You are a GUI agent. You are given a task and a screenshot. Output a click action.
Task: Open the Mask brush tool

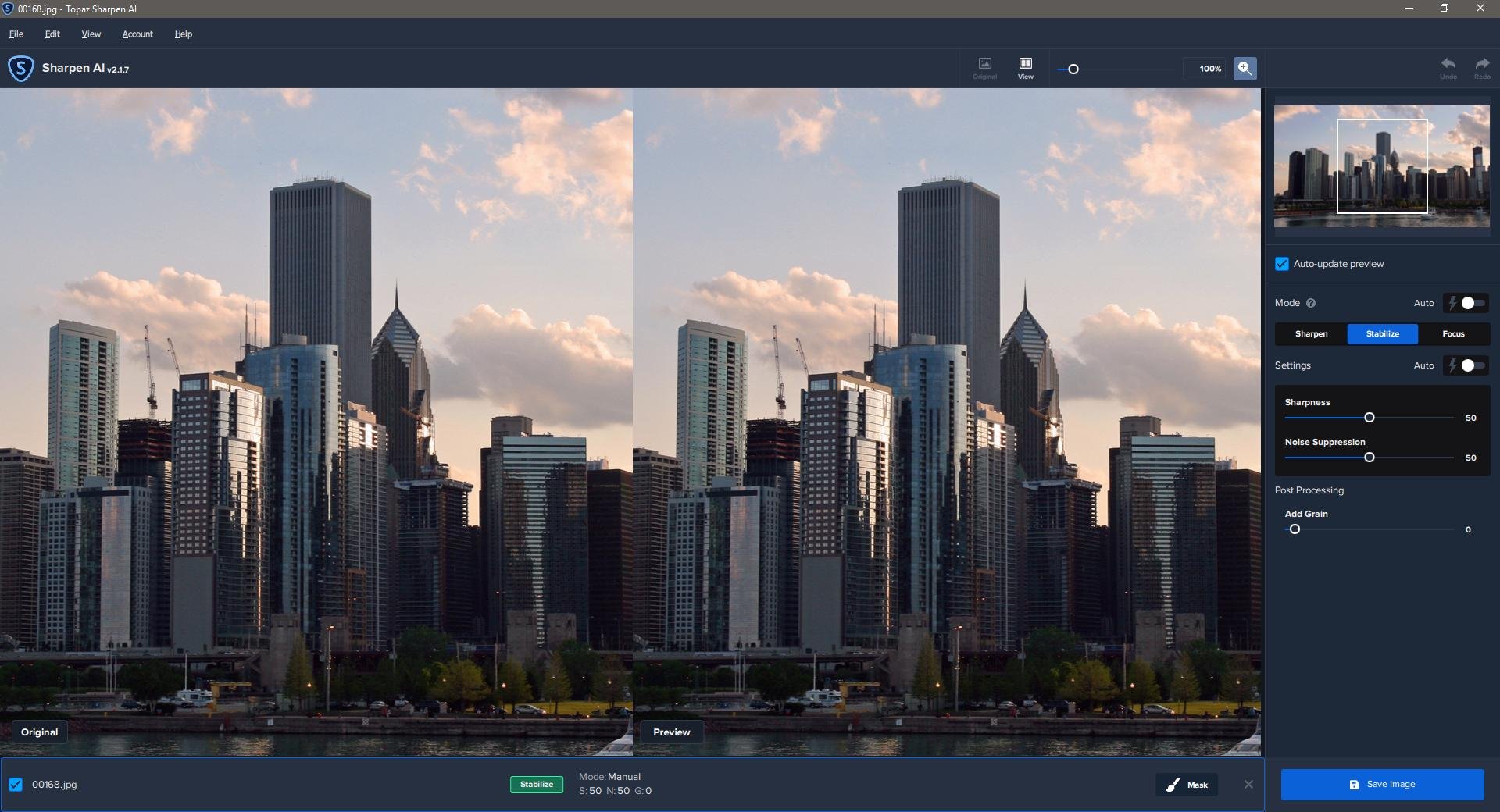1187,785
